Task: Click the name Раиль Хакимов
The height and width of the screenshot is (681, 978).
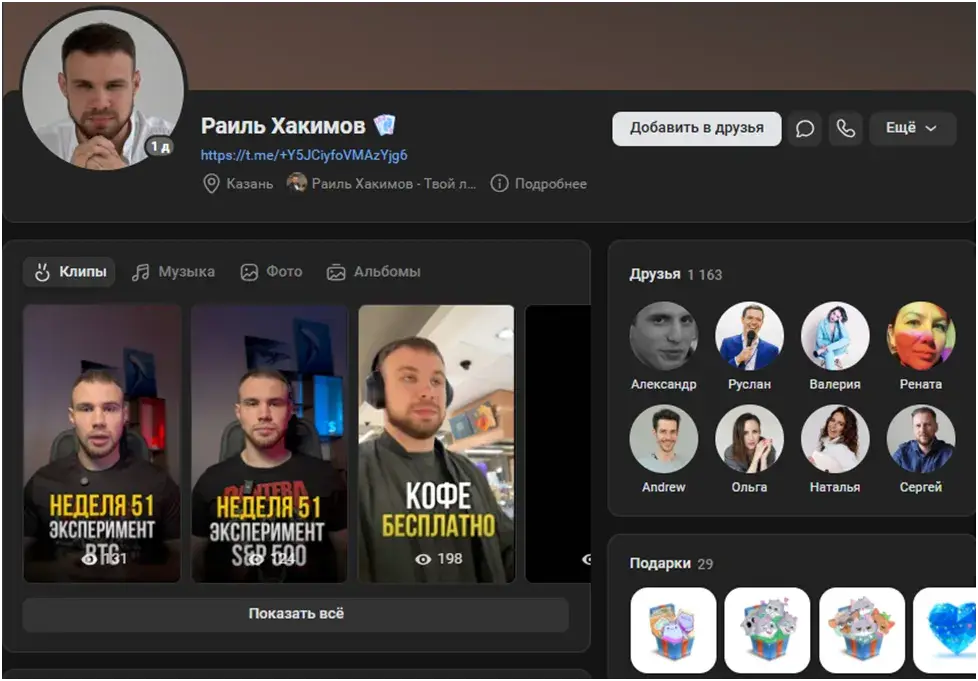Action: point(283,126)
